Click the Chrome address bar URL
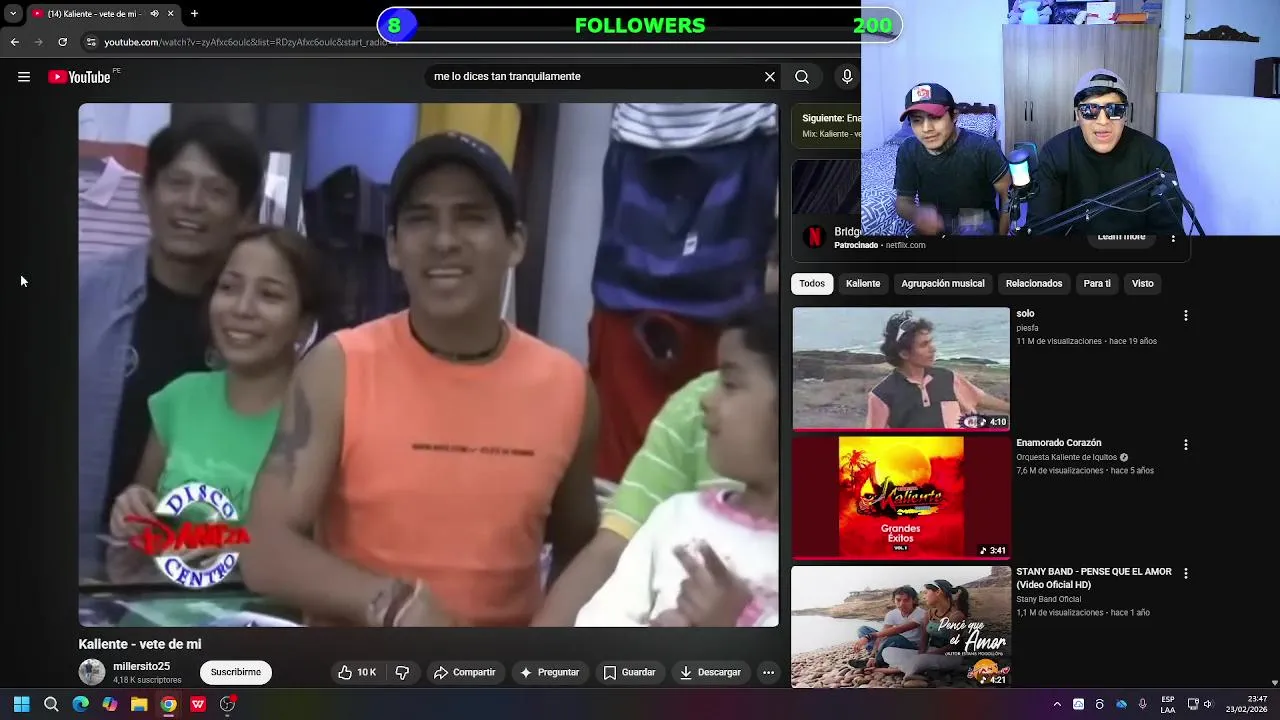 point(245,42)
